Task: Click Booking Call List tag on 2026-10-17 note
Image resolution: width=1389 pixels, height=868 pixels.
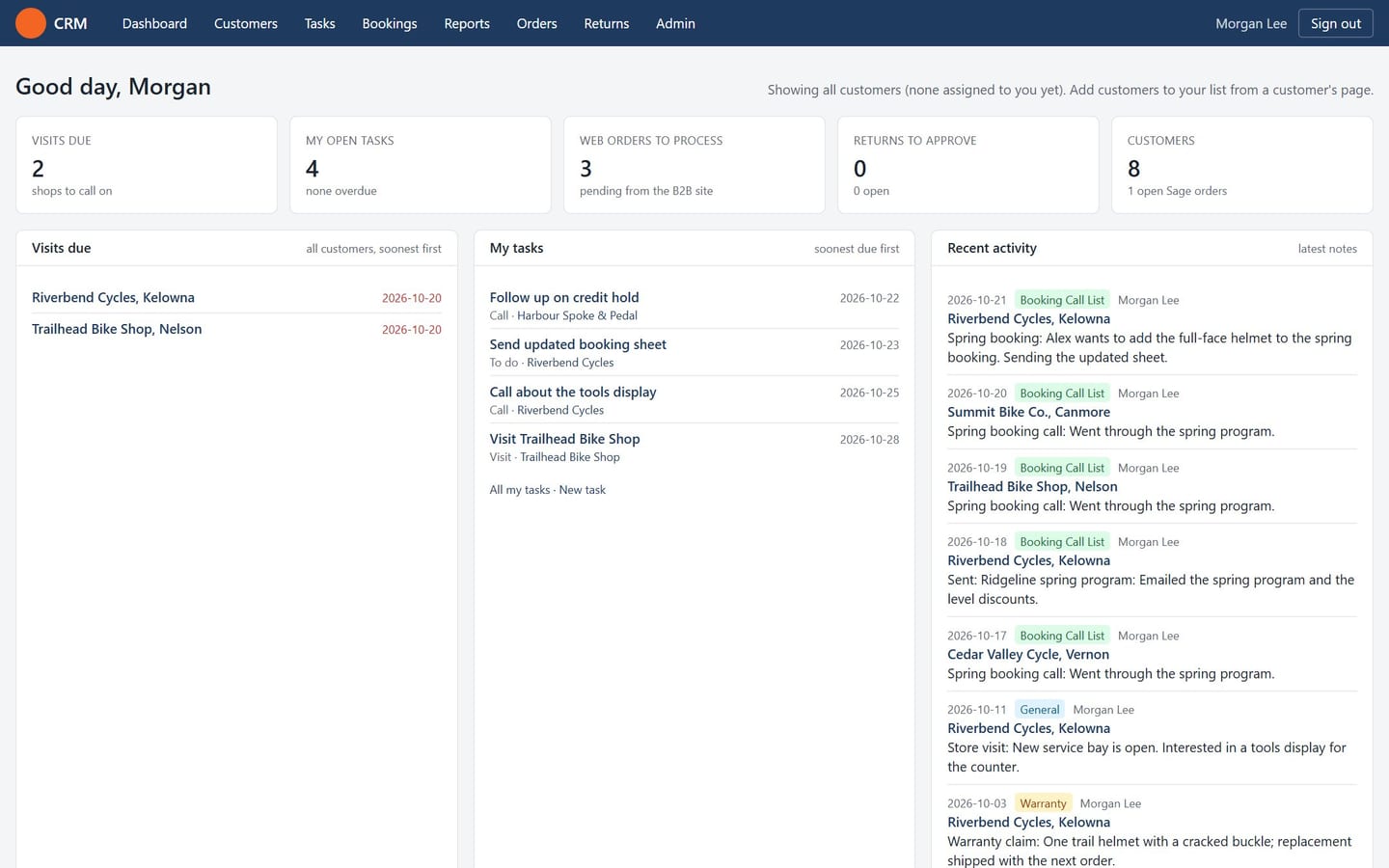Action: click(x=1062, y=636)
